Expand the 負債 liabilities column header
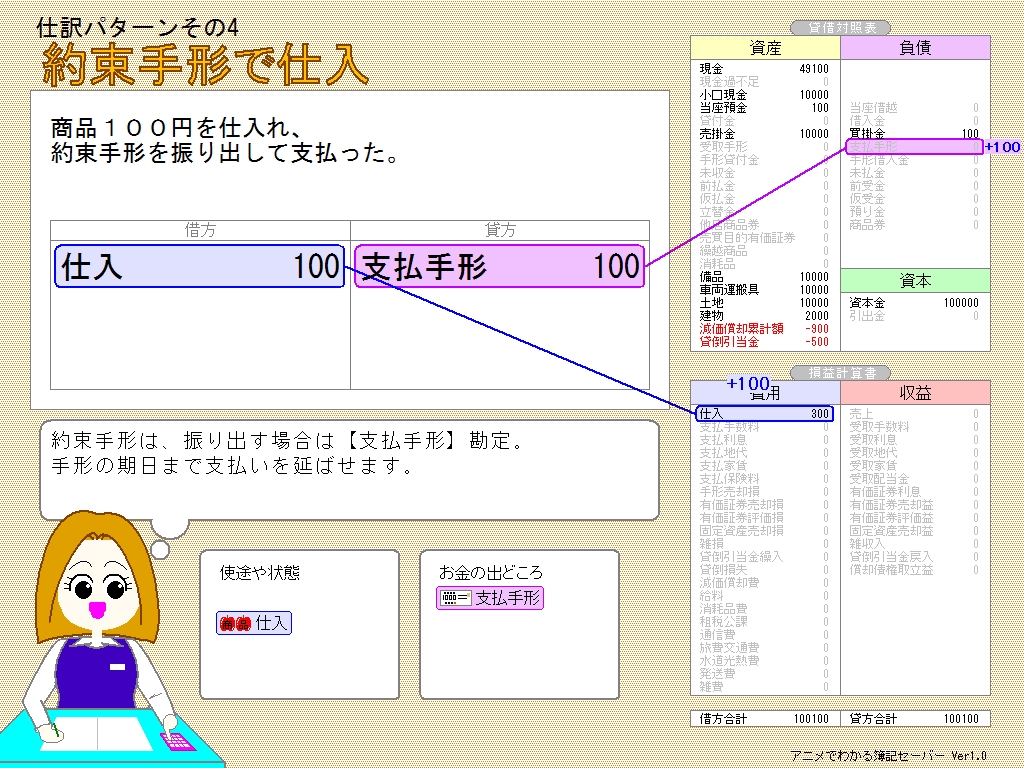Image resolution: width=1024 pixels, height=768 pixels. (x=915, y=47)
